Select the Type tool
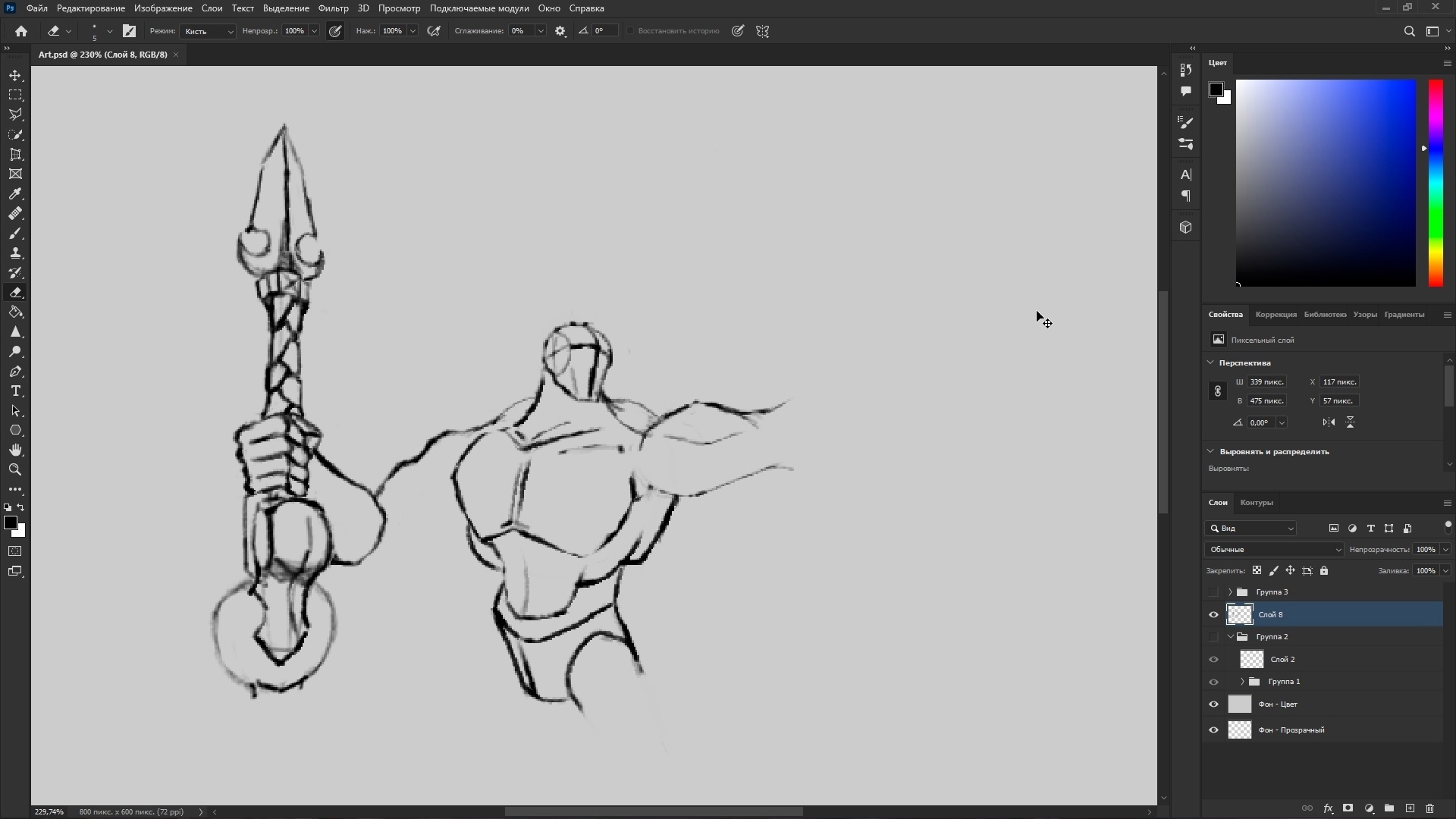Viewport: 1456px width, 819px height. (x=15, y=391)
